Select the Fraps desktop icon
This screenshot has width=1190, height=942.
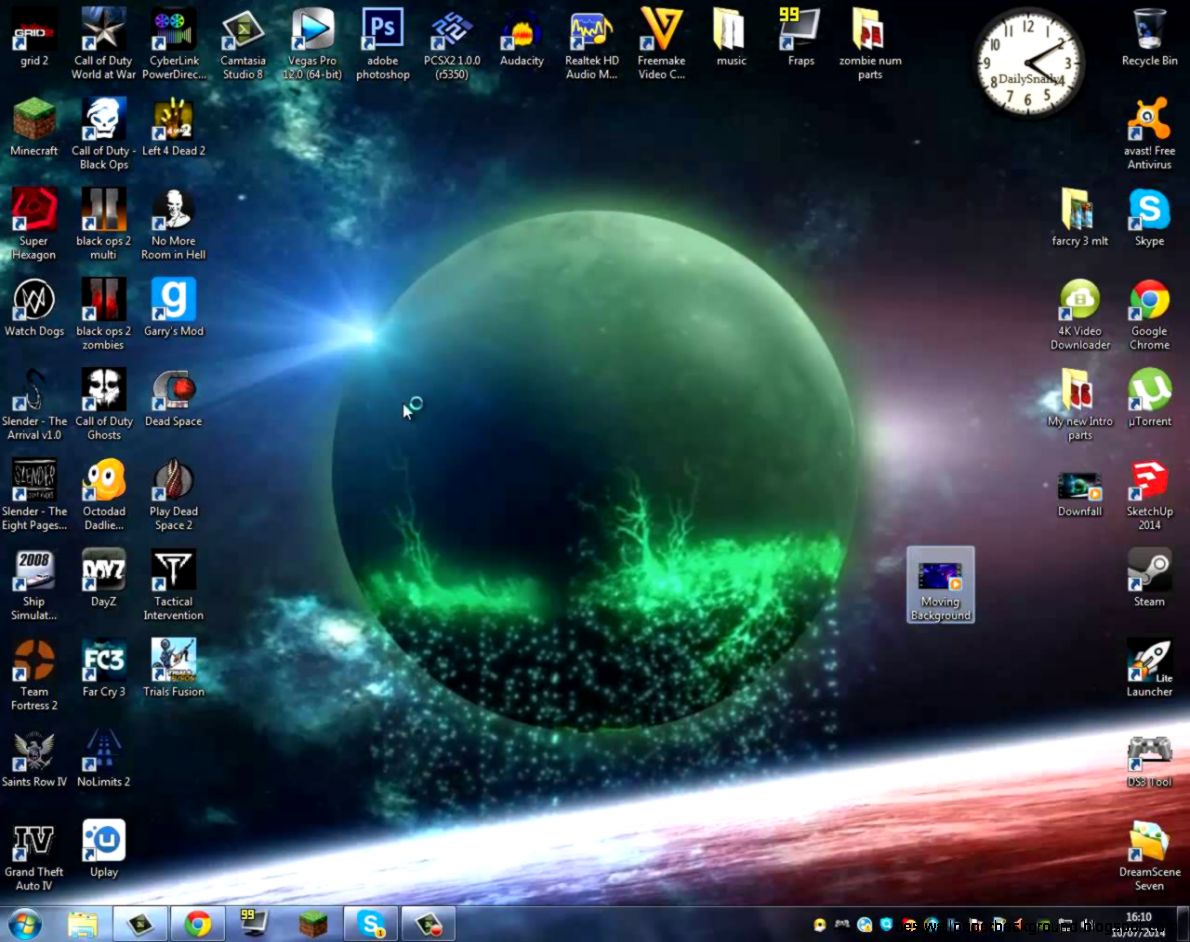[801, 38]
